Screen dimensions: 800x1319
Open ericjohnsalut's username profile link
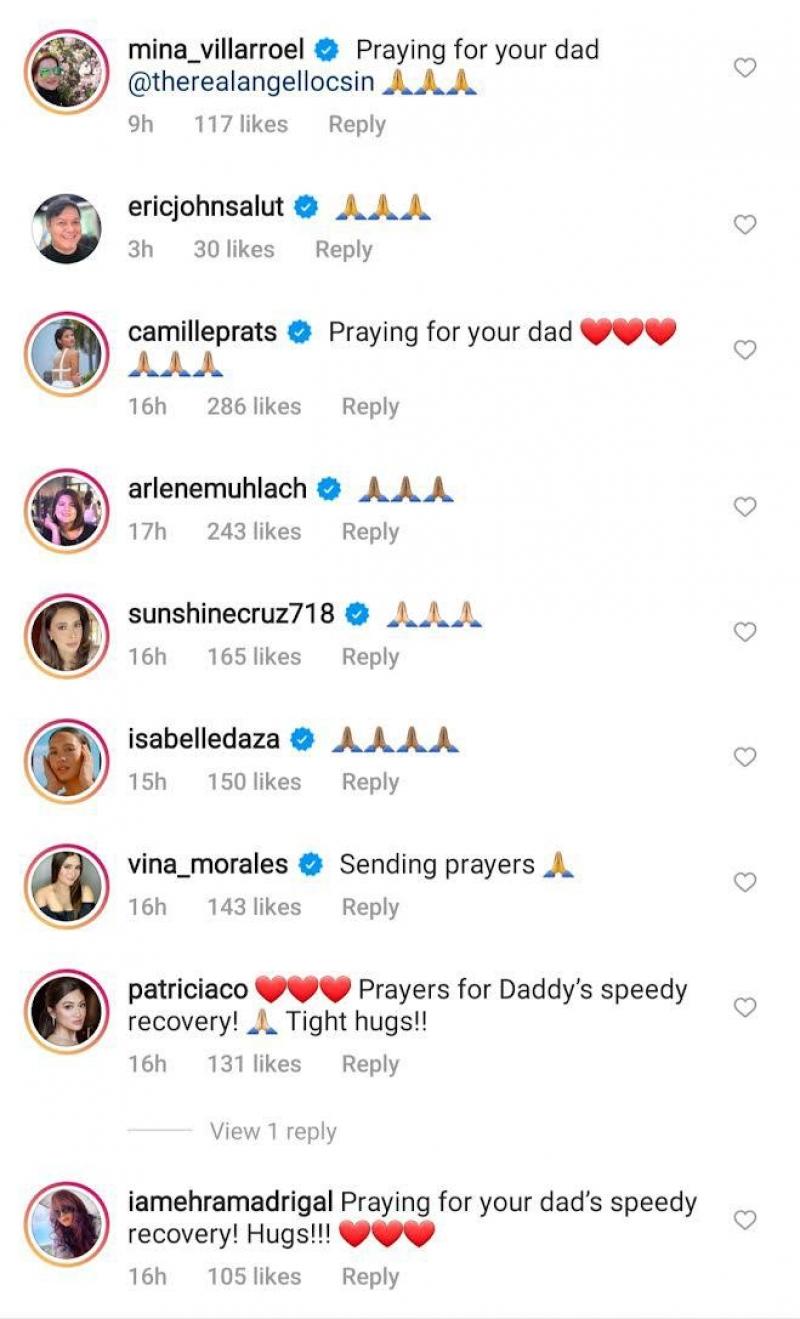206,207
